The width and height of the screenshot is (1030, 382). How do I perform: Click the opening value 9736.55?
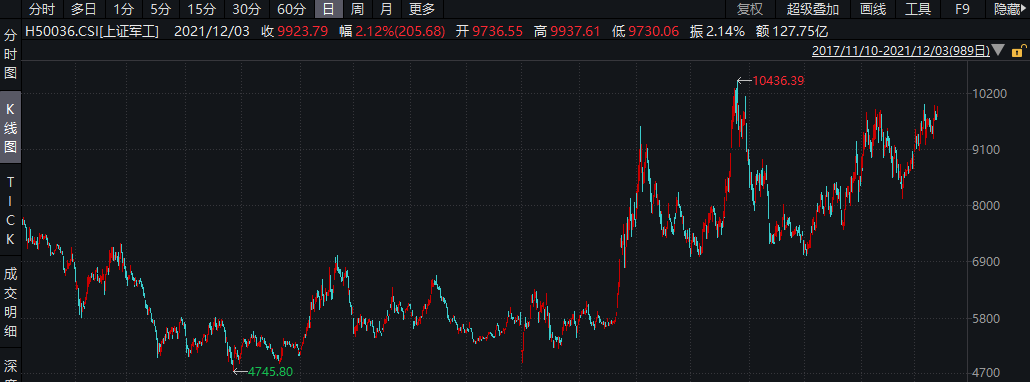(x=498, y=31)
